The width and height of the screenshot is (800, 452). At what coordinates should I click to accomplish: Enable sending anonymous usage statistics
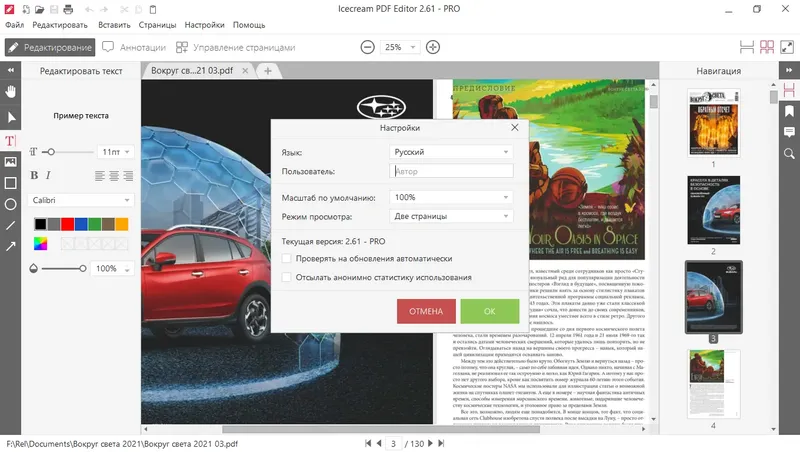click(287, 278)
